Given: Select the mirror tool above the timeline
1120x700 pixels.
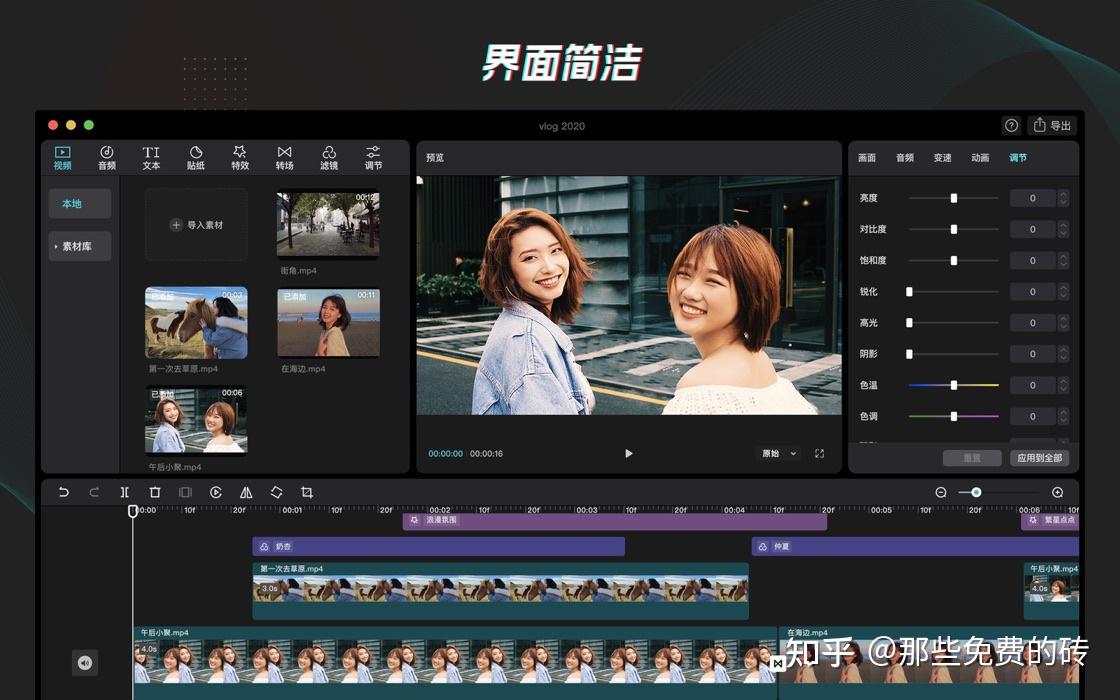Looking at the screenshot, I should [244, 492].
